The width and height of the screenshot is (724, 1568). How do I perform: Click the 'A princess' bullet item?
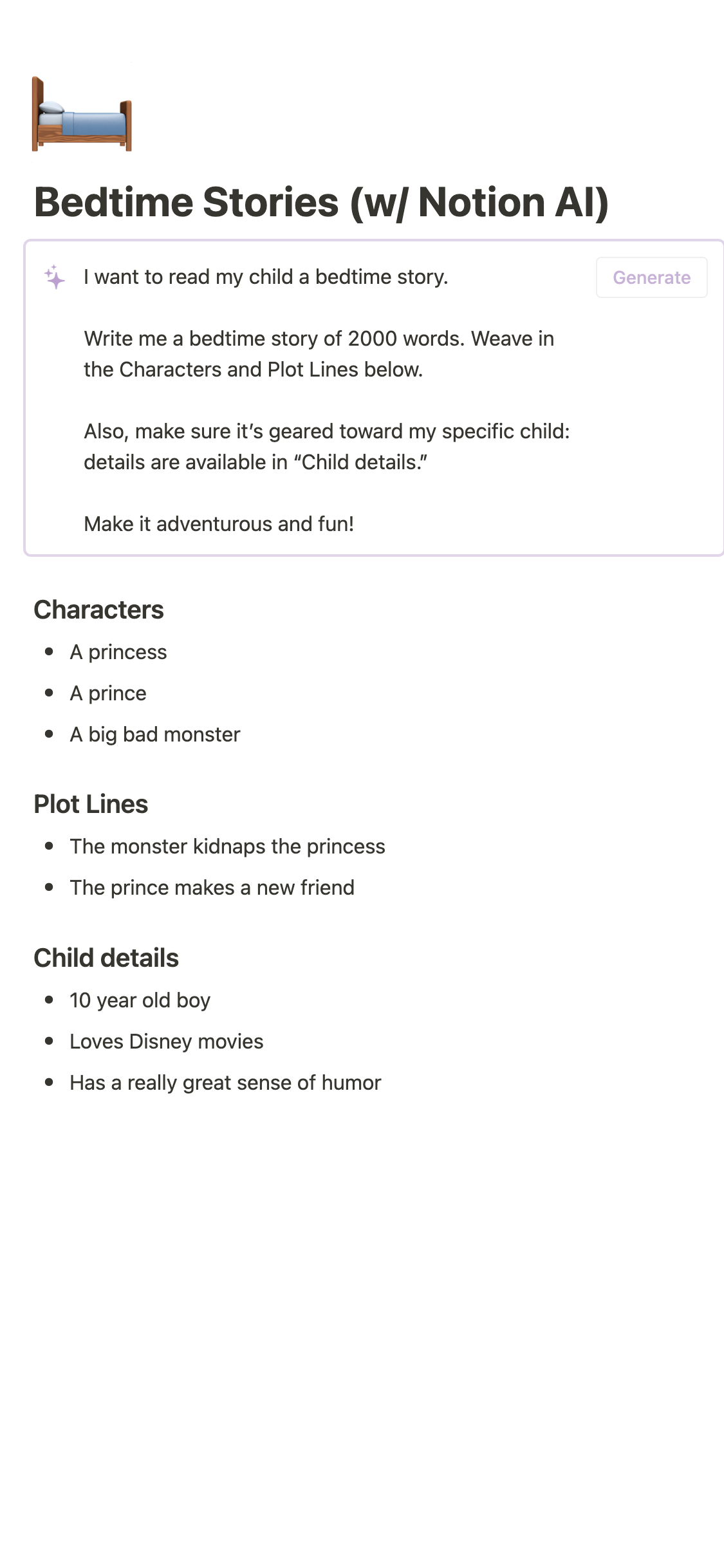(118, 652)
